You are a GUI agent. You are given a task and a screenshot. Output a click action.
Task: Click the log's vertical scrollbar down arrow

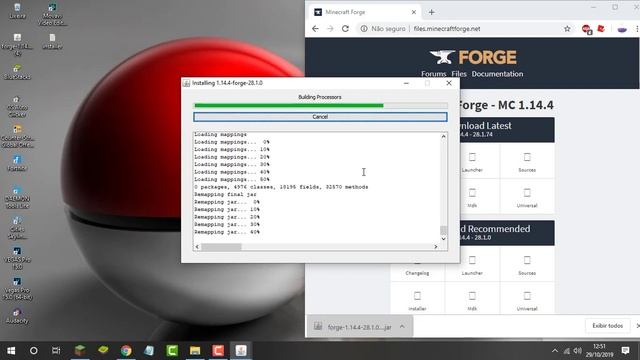tap(443, 239)
